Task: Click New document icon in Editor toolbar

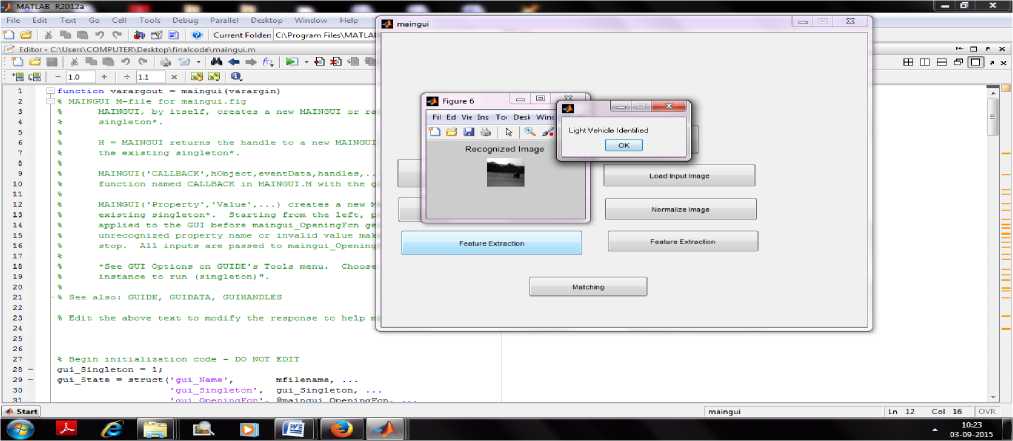Action: point(17,62)
